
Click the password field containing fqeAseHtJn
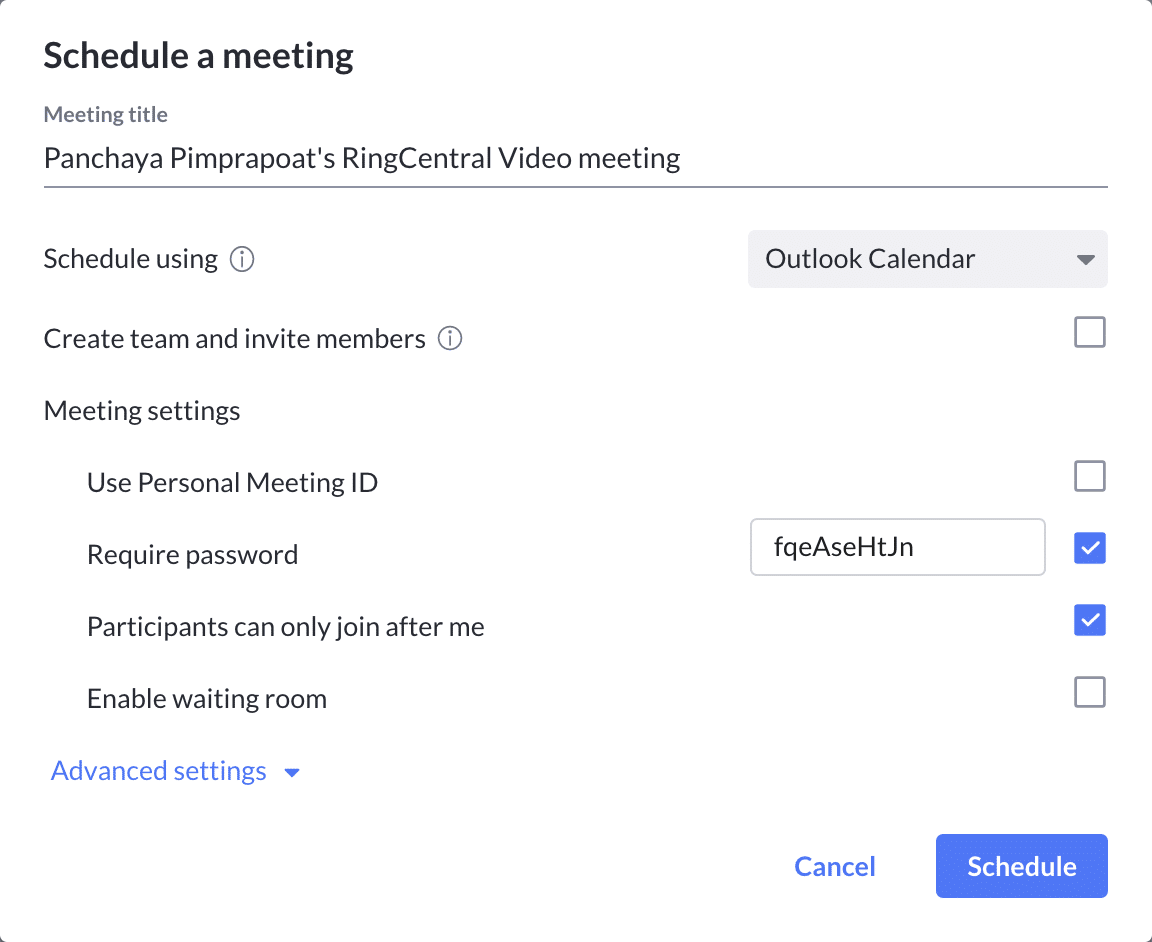897,547
